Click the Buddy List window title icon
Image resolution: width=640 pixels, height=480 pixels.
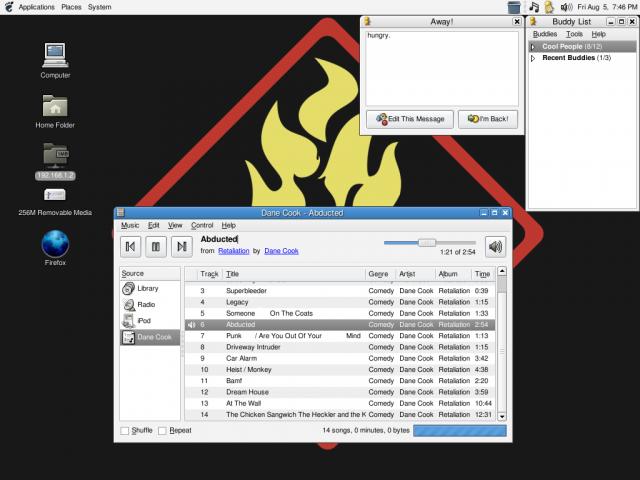point(533,21)
